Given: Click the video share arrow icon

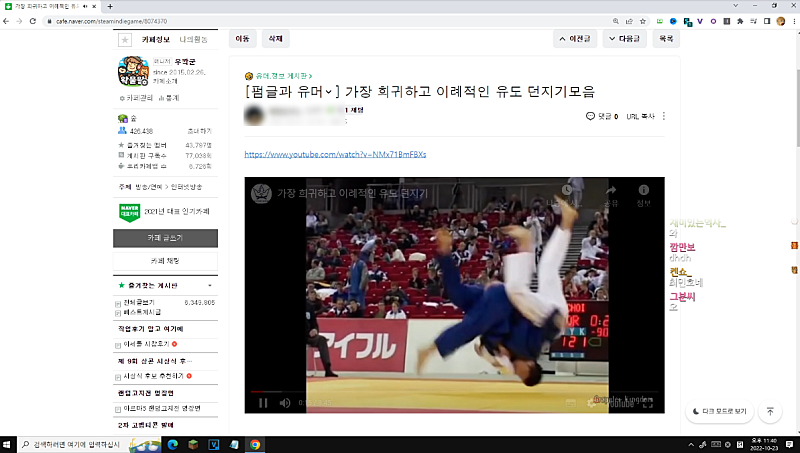Looking at the screenshot, I should tap(611, 191).
